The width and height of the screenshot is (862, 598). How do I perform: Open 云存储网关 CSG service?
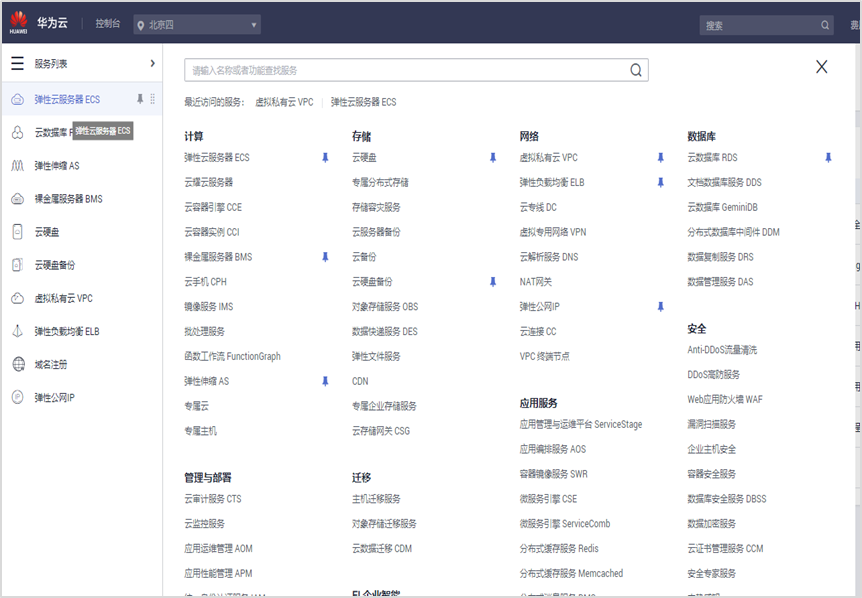[380, 431]
